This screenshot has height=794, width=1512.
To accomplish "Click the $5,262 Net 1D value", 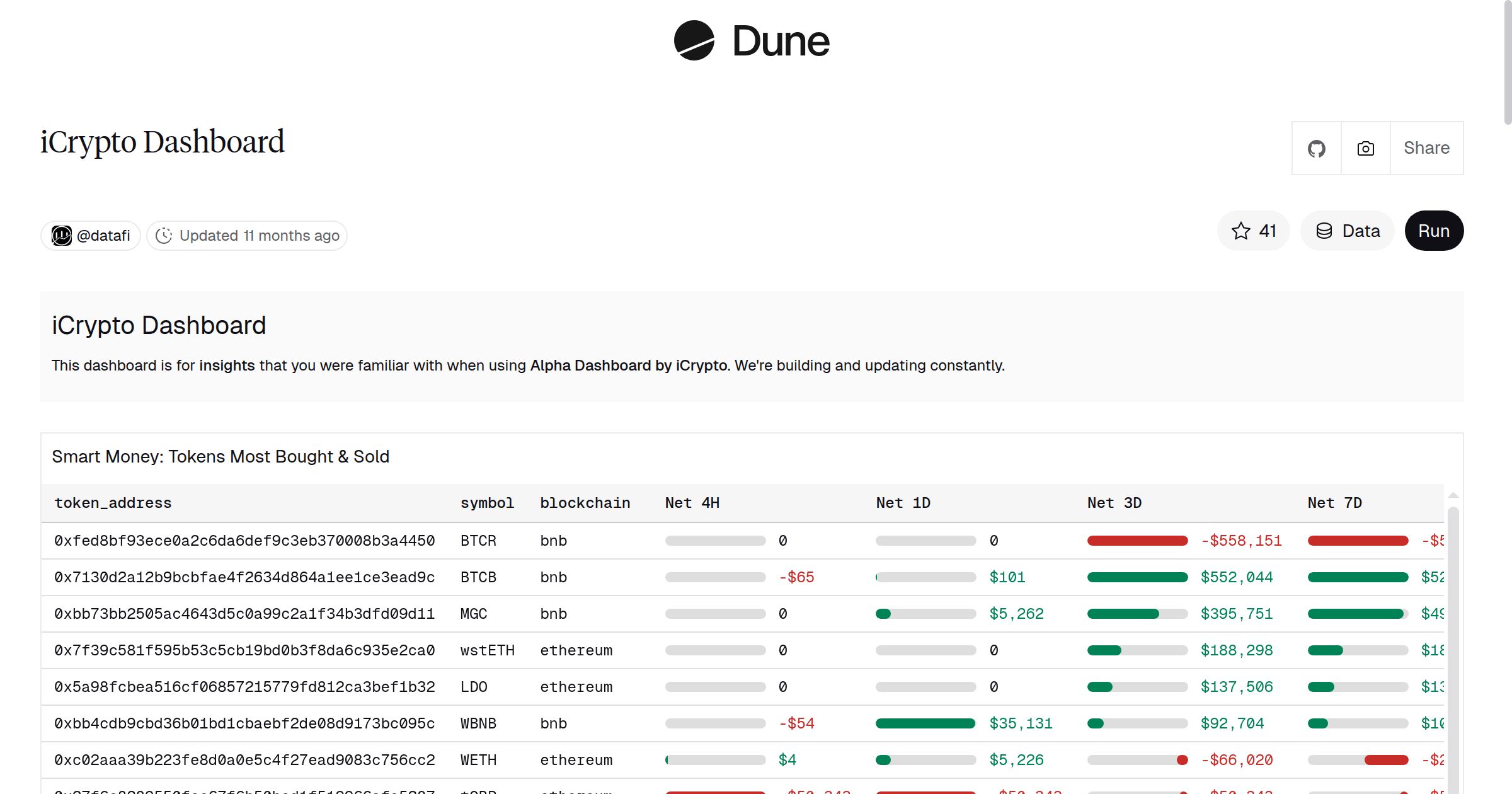I will (1016, 614).
